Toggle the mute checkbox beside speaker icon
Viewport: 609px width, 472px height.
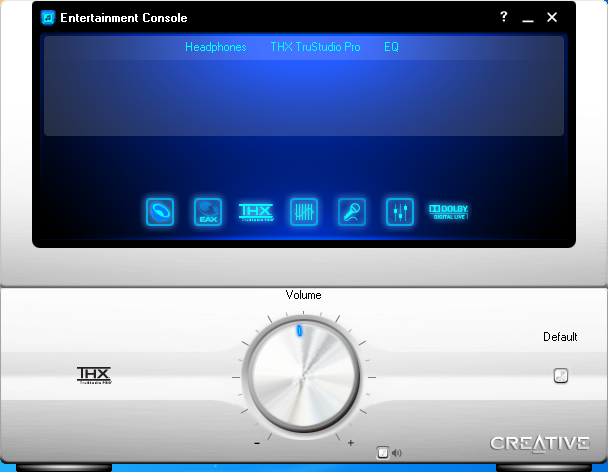pyautogui.click(x=383, y=453)
